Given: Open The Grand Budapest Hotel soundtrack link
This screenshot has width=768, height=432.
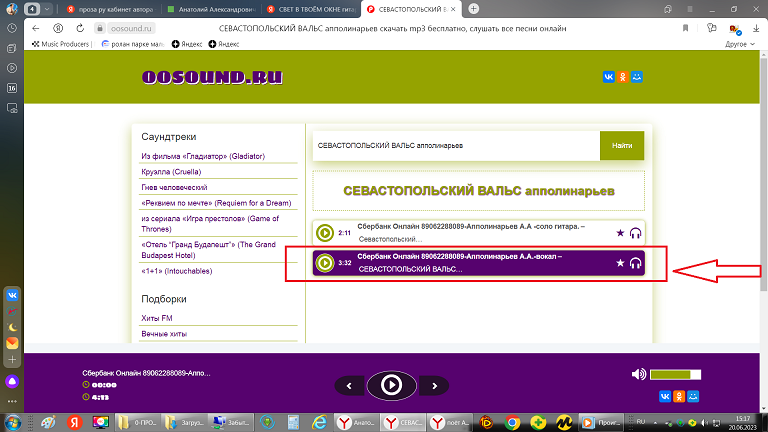Looking at the screenshot, I should [208, 250].
